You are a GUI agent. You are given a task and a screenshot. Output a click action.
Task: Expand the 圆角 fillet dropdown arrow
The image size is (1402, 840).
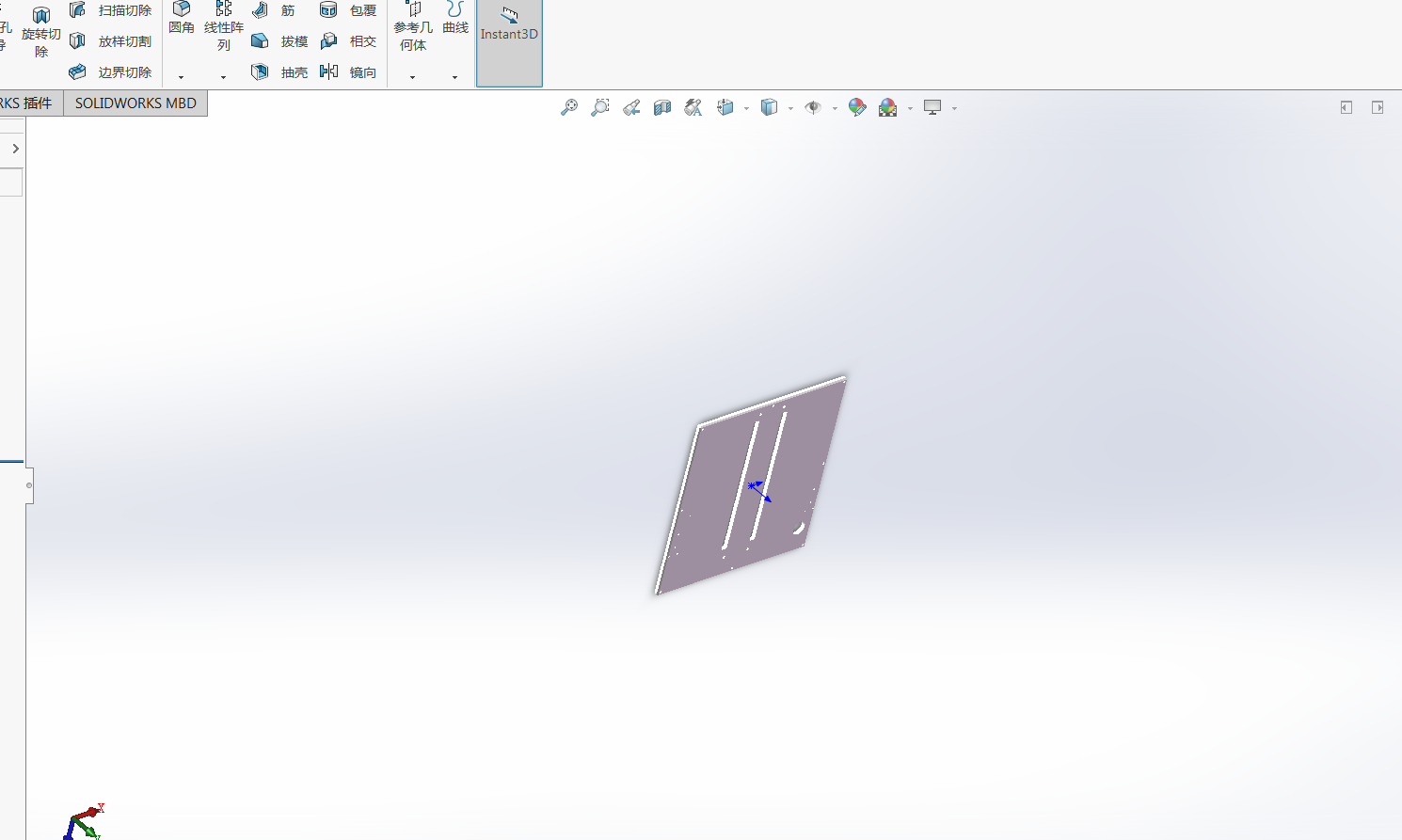(x=182, y=77)
